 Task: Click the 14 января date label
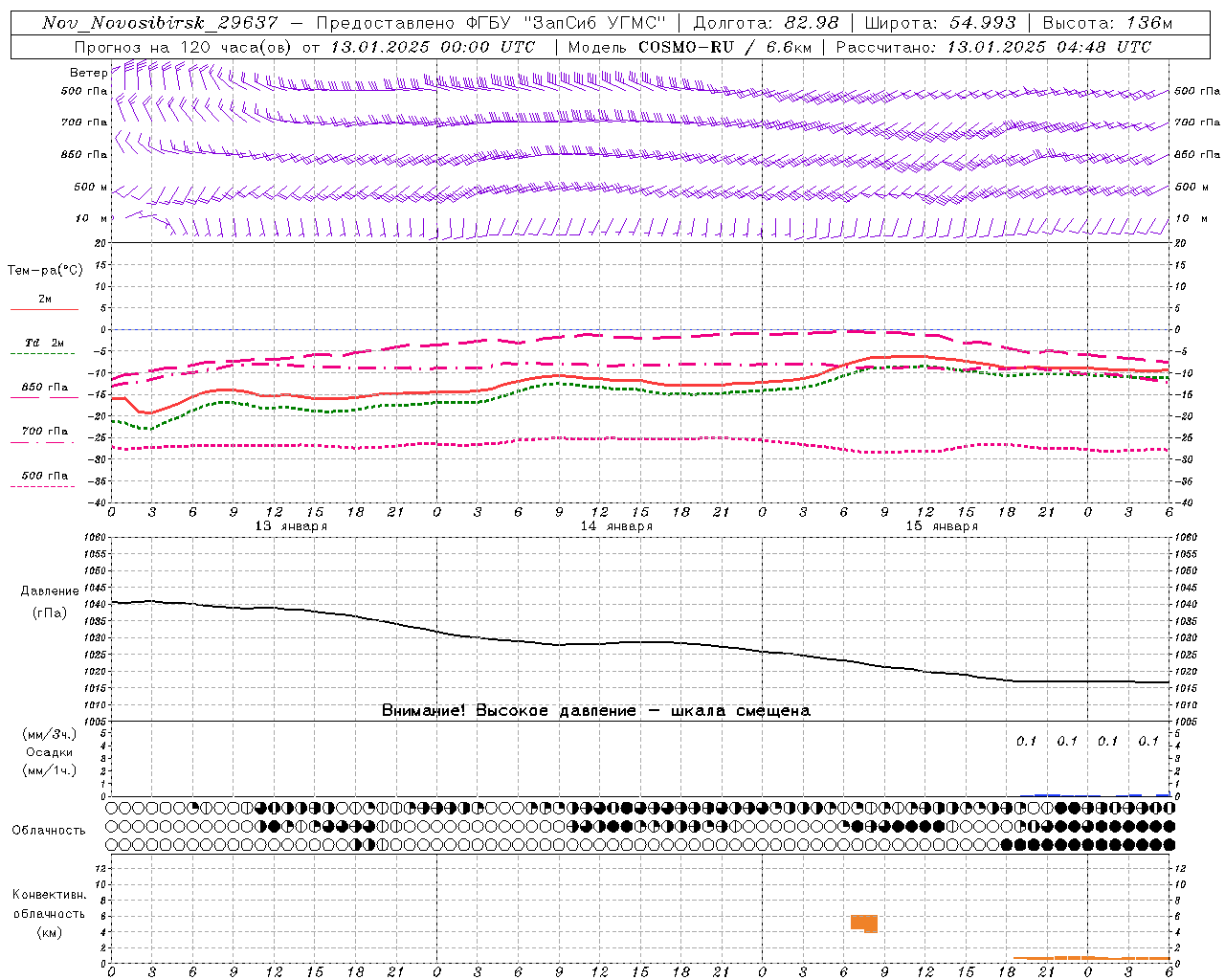[616, 526]
